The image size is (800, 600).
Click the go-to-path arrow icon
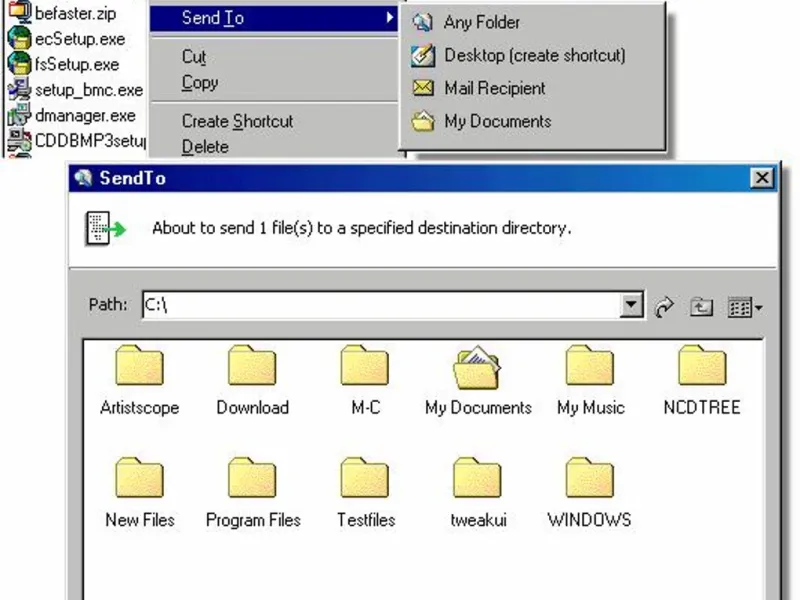[x=664, y=307]
